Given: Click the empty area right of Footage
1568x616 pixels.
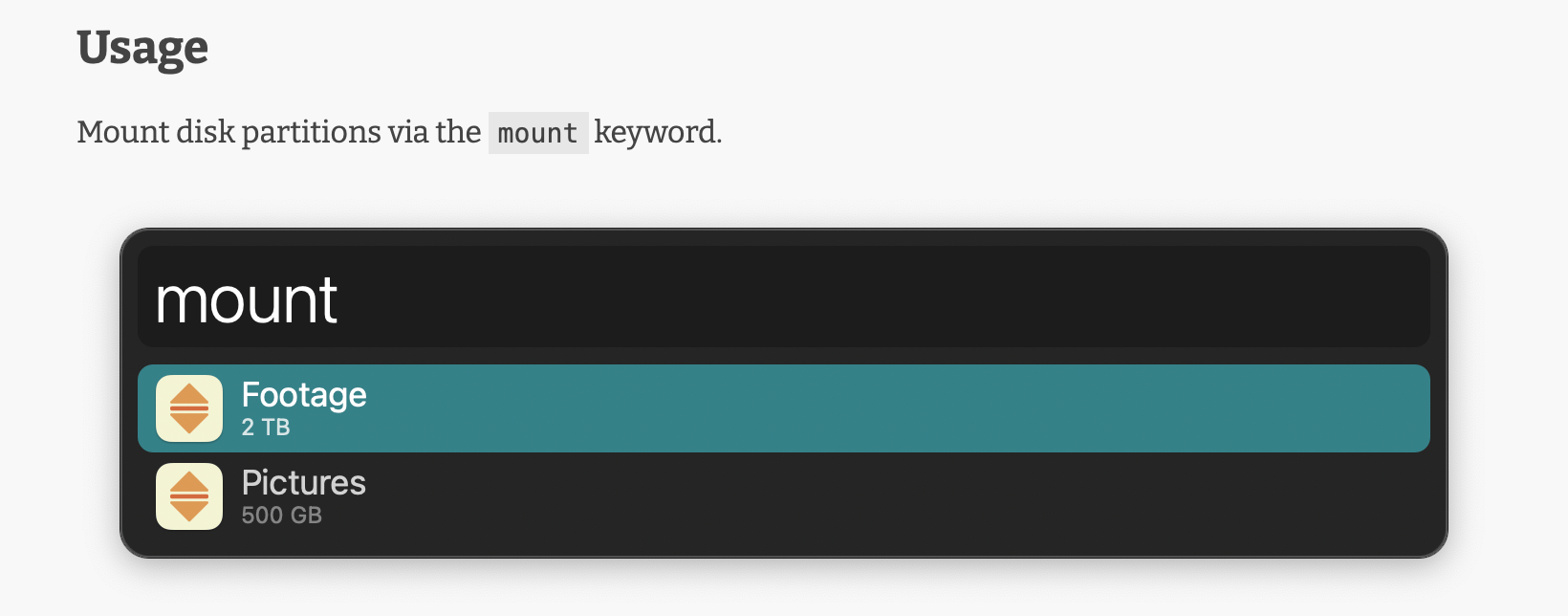Looking at the screenshot, I should click(x=899, y=408).
